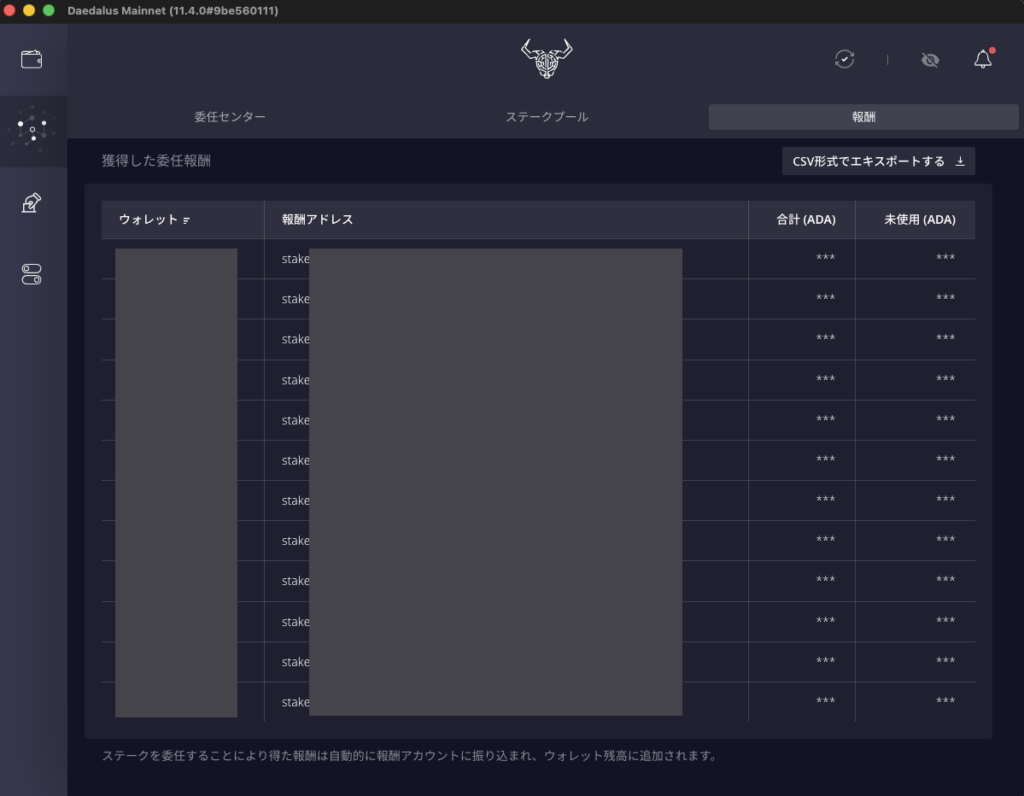Image resolution: width=1024 pixels, height=796 pixels.
Task: Switch to the ステークプール tab
Action: pos(547,117)
